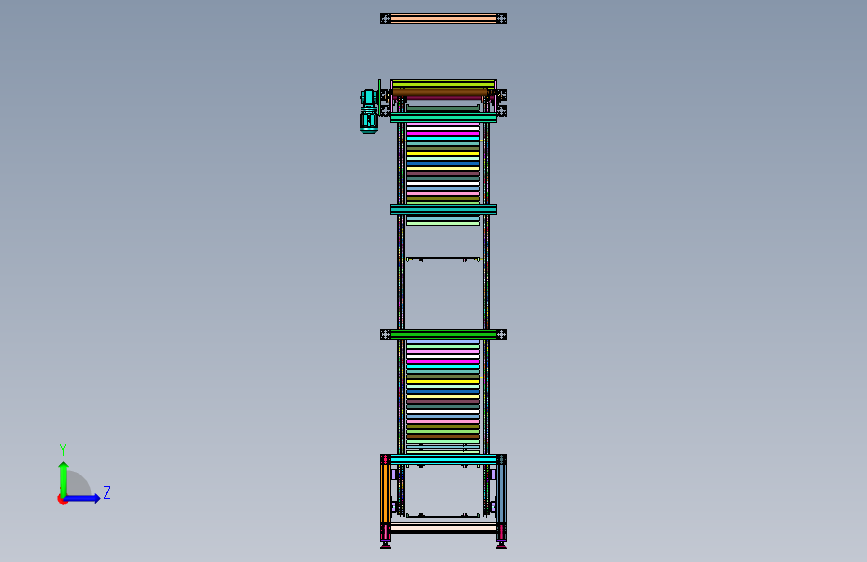The width and height of the screenshot is (867, 562).
Task: Select the bright green crossbeam with end brackets
Action: pos(443,334)
